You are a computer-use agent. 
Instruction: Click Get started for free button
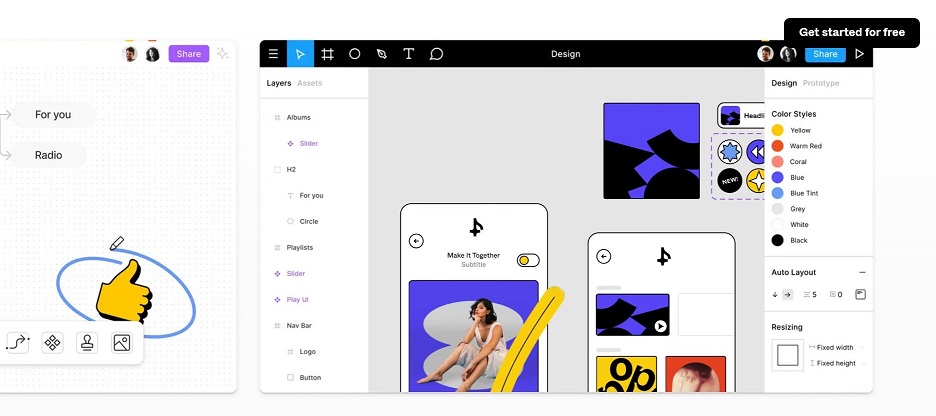click(x=852, y=32)
